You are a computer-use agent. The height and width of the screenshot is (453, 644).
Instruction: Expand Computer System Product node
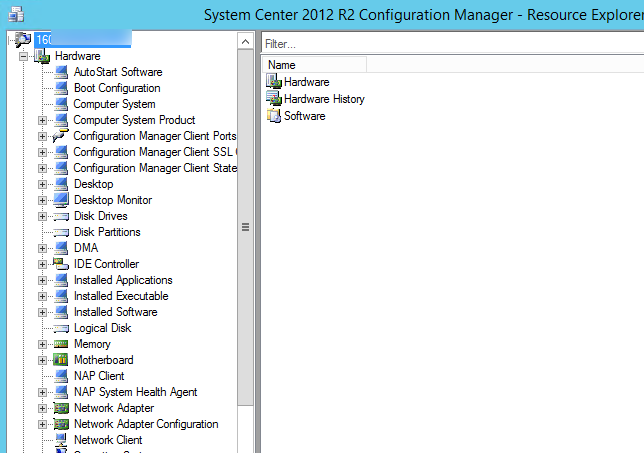[x=42, y=120]
